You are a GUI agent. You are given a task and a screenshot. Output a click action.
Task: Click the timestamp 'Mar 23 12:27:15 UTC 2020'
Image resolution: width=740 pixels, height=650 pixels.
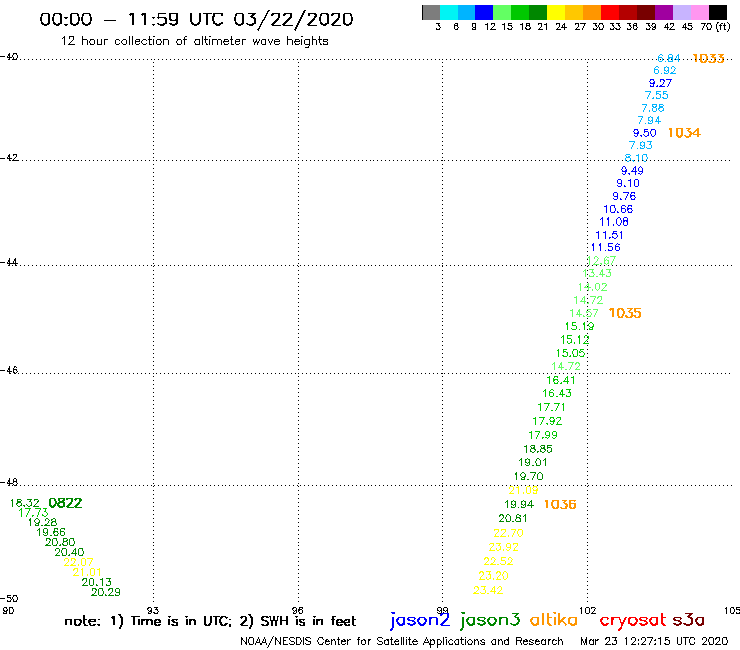click(x=654, y=641)
